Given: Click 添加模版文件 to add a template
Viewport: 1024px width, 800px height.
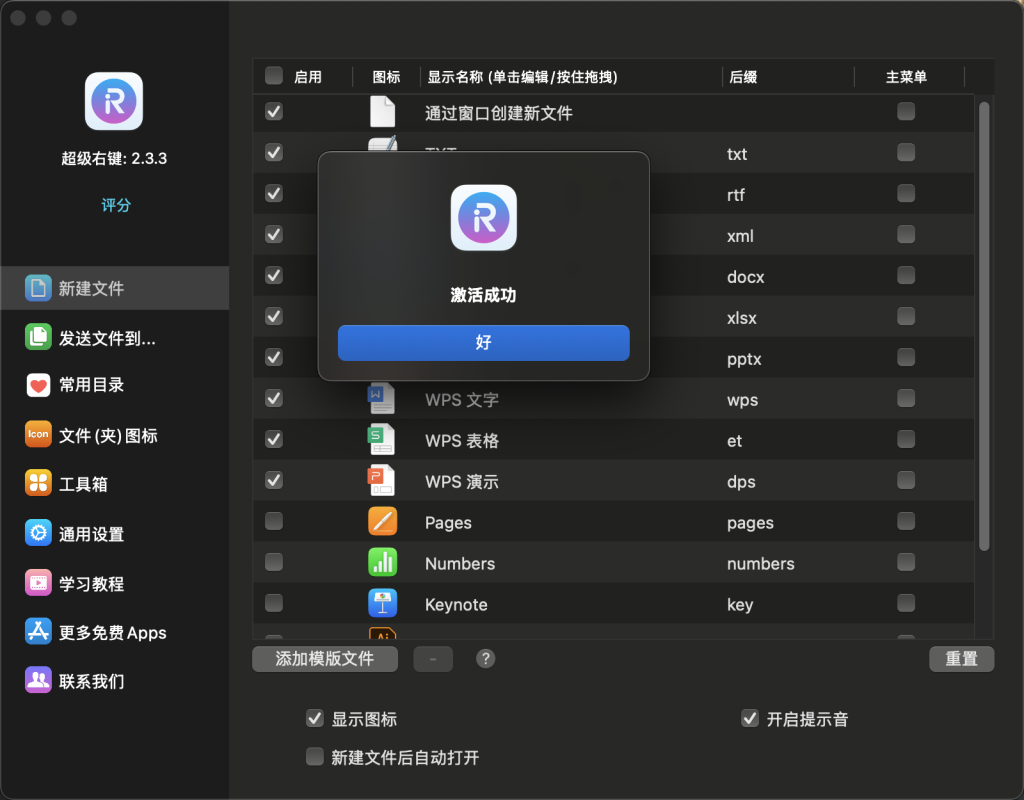Looking at the screenshot, I should point(325,658).
